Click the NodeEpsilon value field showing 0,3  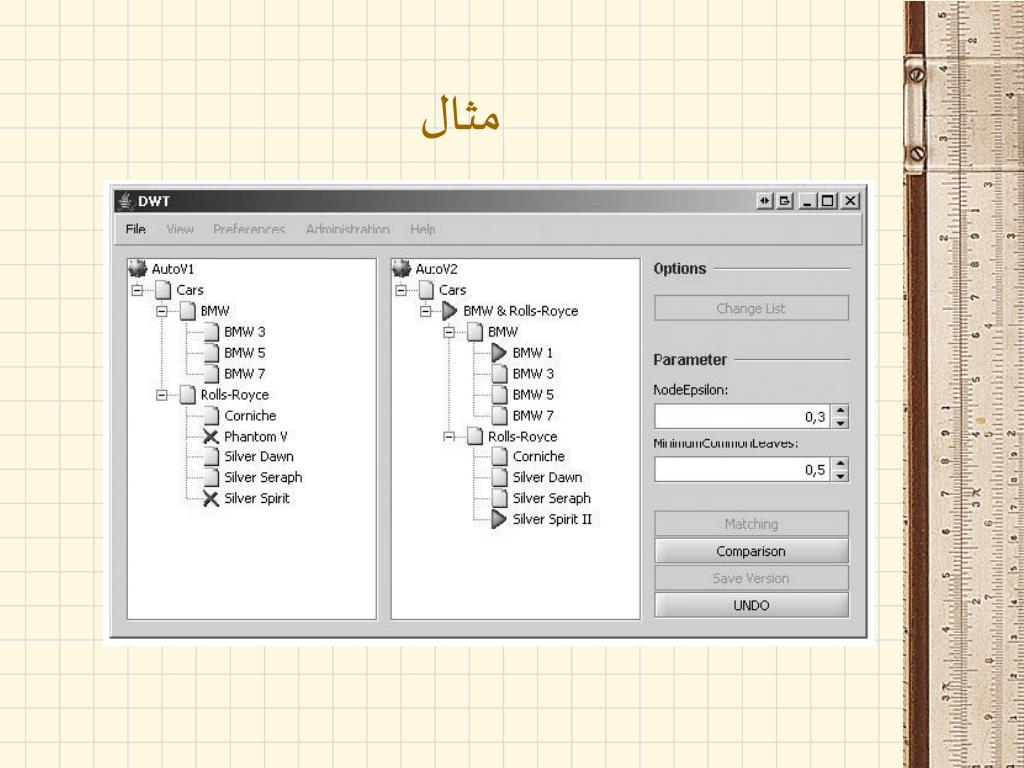[x=743, y=417]
